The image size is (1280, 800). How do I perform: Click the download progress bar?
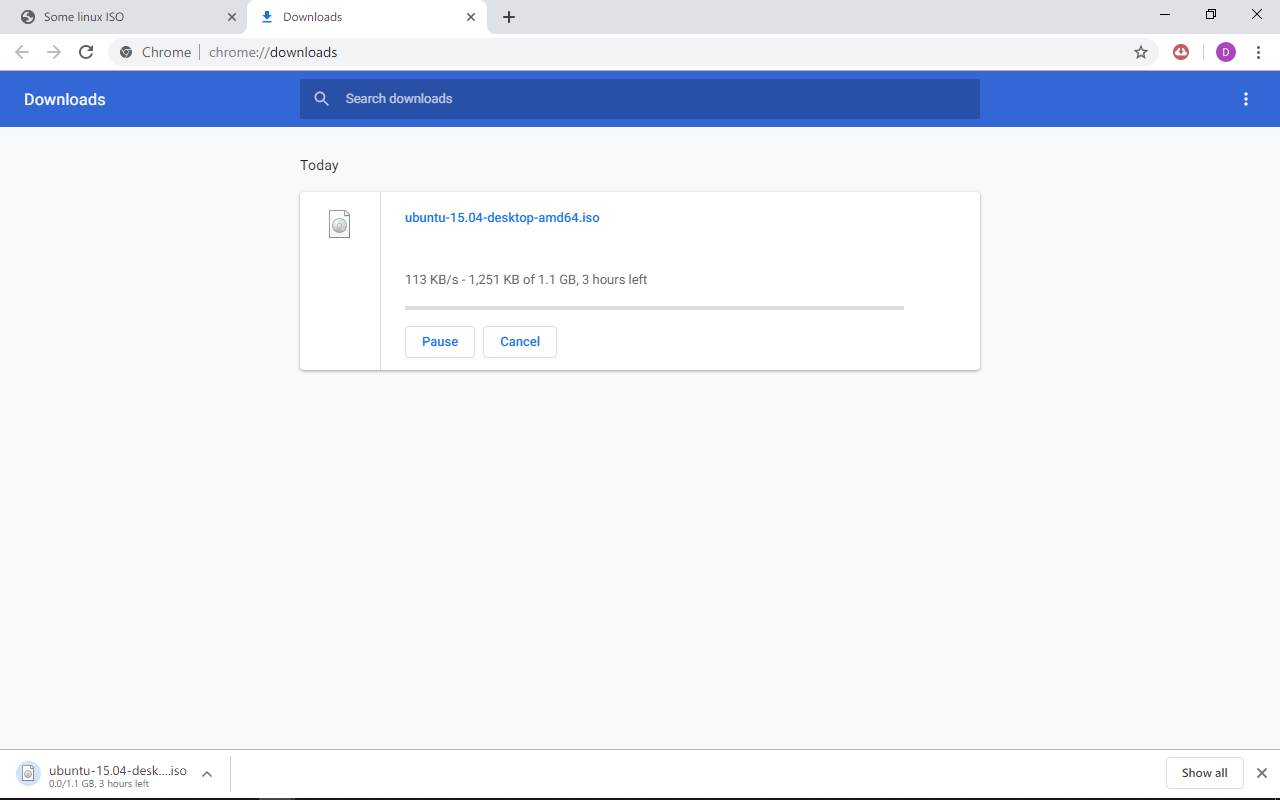coord(654,308)
